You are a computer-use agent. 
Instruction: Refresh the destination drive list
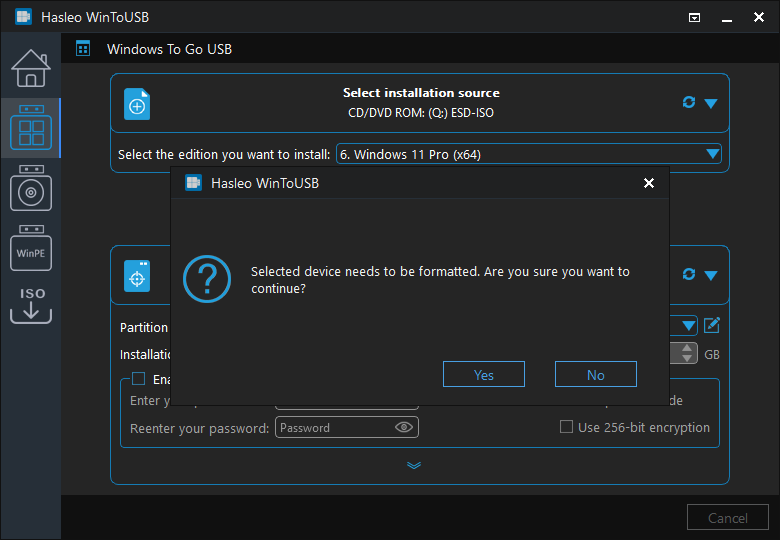pos(688,274)
